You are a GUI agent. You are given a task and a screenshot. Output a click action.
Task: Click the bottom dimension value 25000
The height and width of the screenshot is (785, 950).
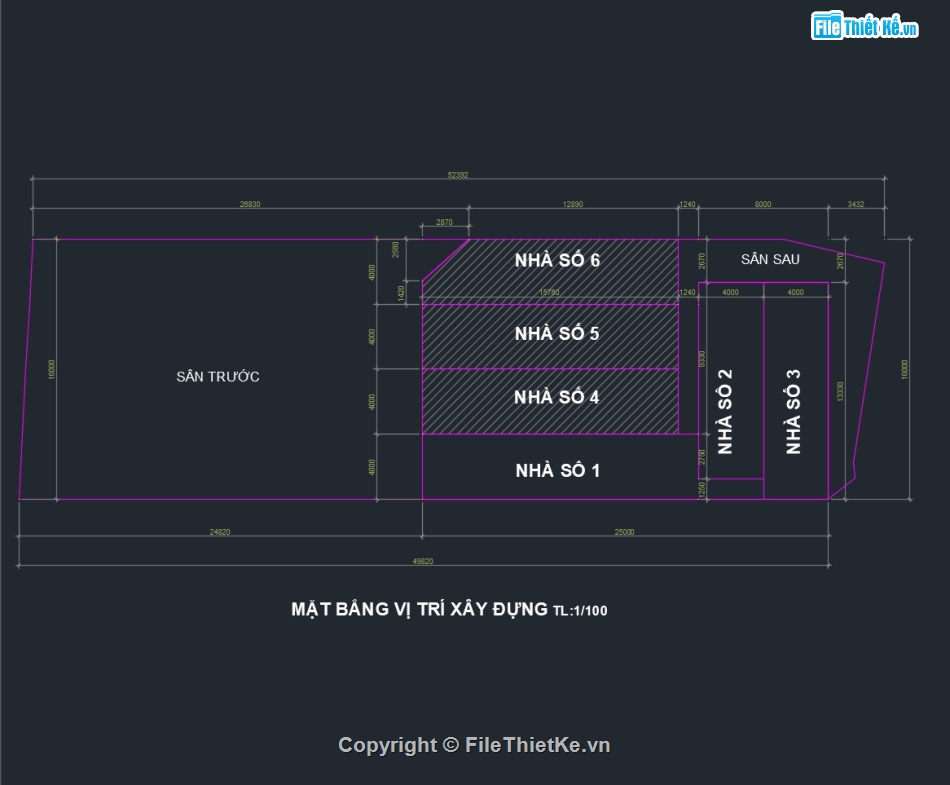click(x=624, y=532)
